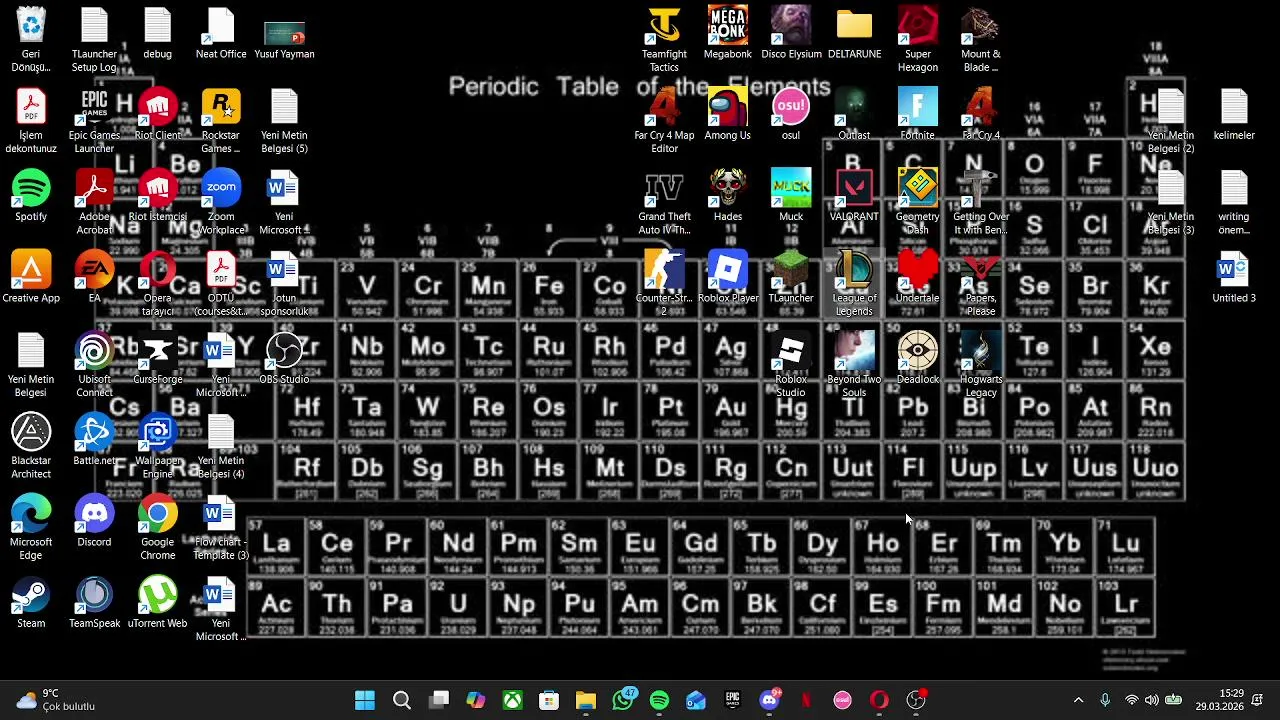The width and height of the screenshot is (1280, 720).
Task: Open clock and calendar showing 15:29
Action: tap(1217, 700)
